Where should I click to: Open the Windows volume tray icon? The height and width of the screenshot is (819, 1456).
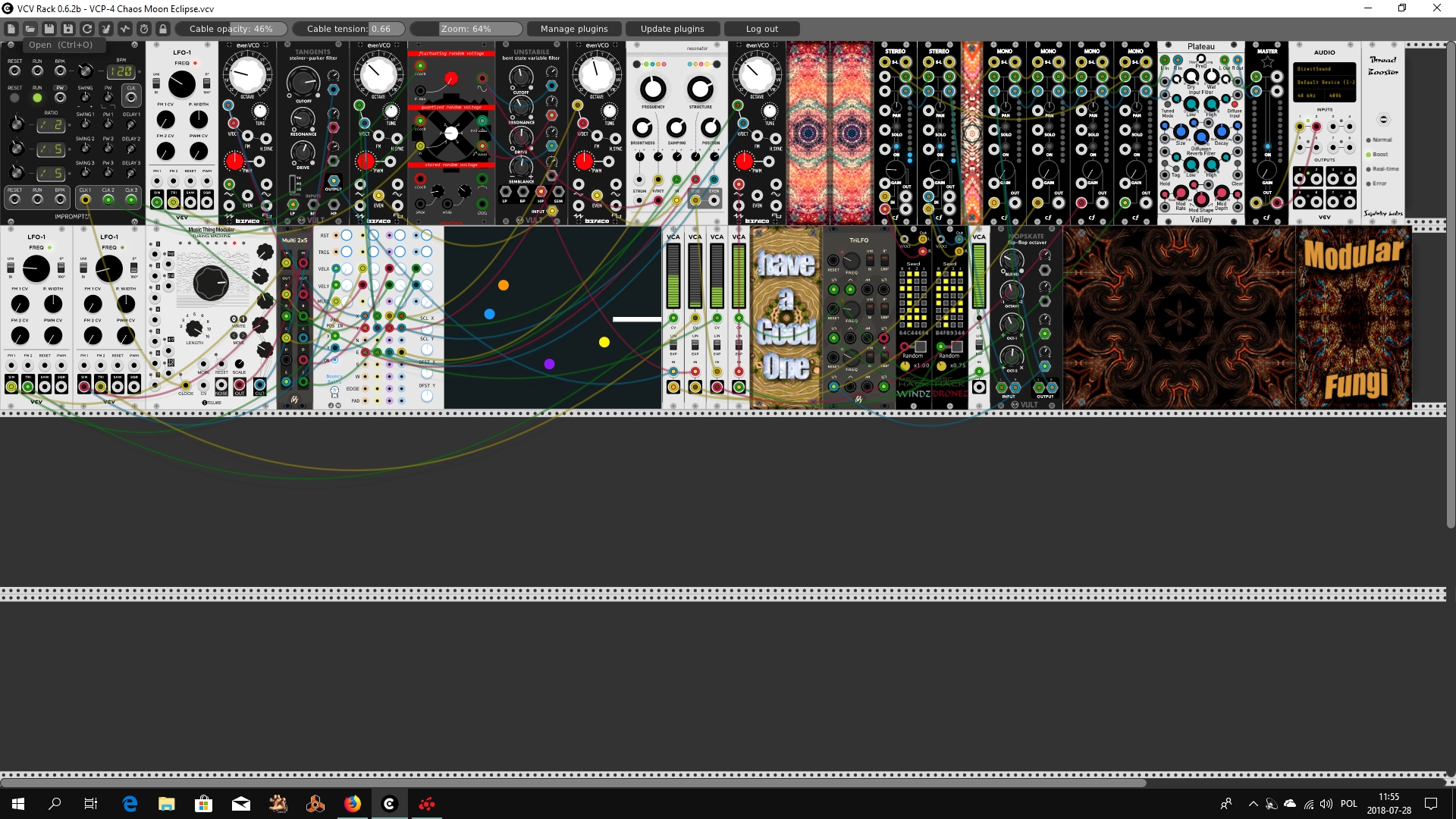1326,804
